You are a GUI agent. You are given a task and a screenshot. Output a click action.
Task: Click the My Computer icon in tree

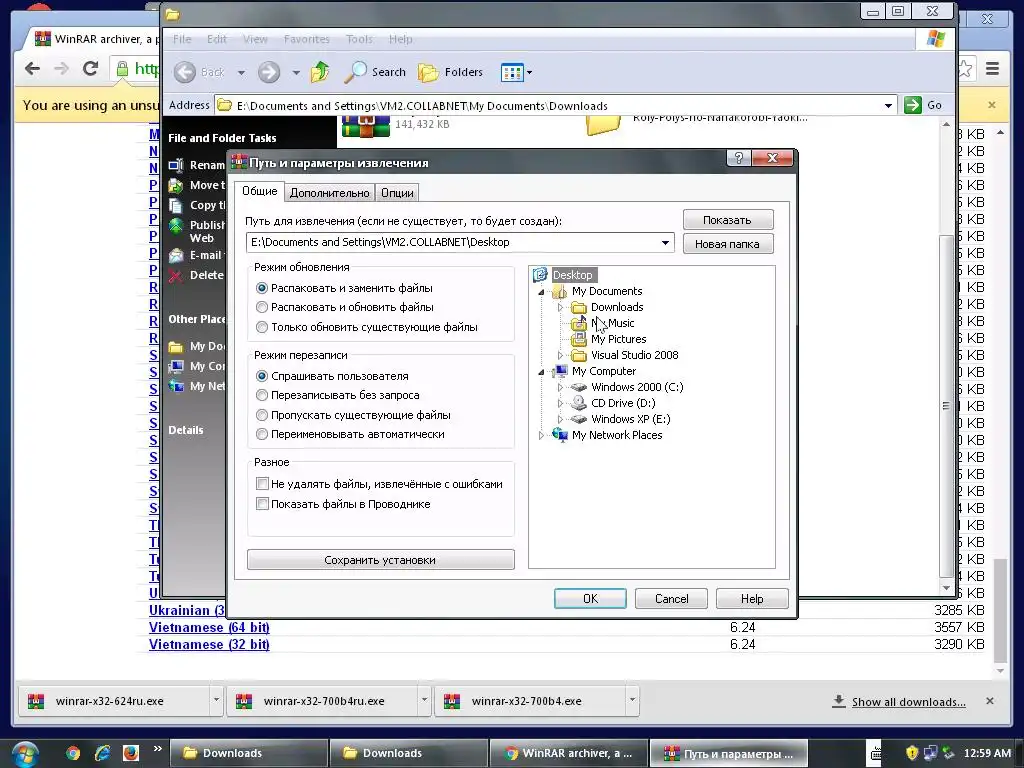[560, 371]
